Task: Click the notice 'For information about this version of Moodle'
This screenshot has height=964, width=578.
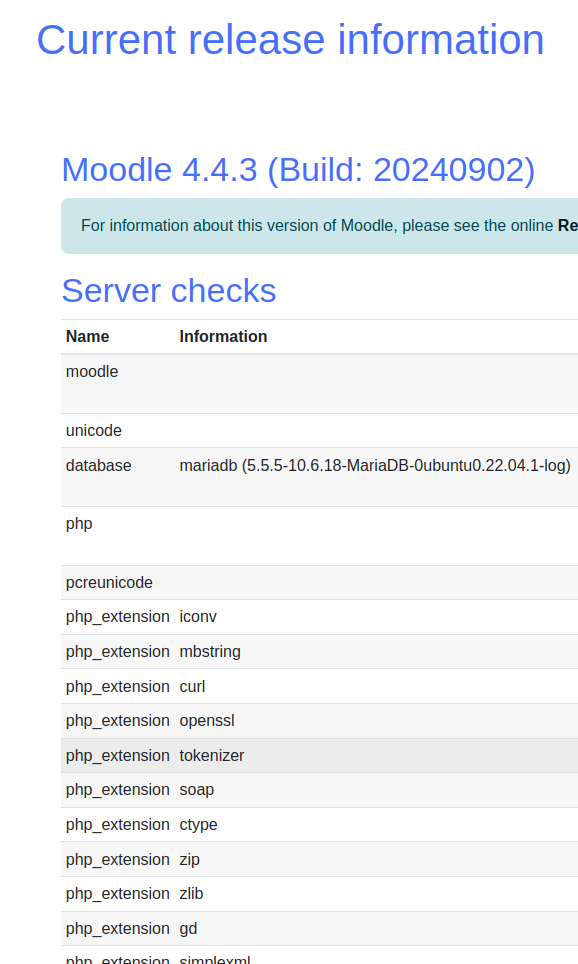Action: [319, 226]
